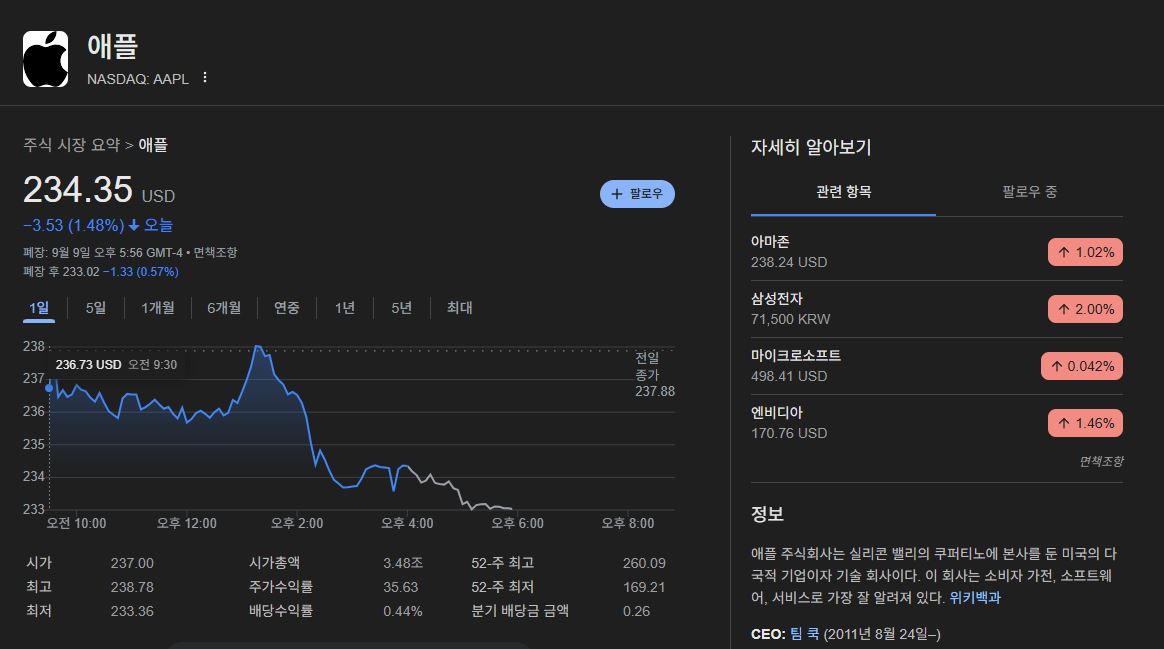Click the 0.042% change badge for 마이크로소프트
The width and height of the screenshot is (1164, 649).
1082,366
